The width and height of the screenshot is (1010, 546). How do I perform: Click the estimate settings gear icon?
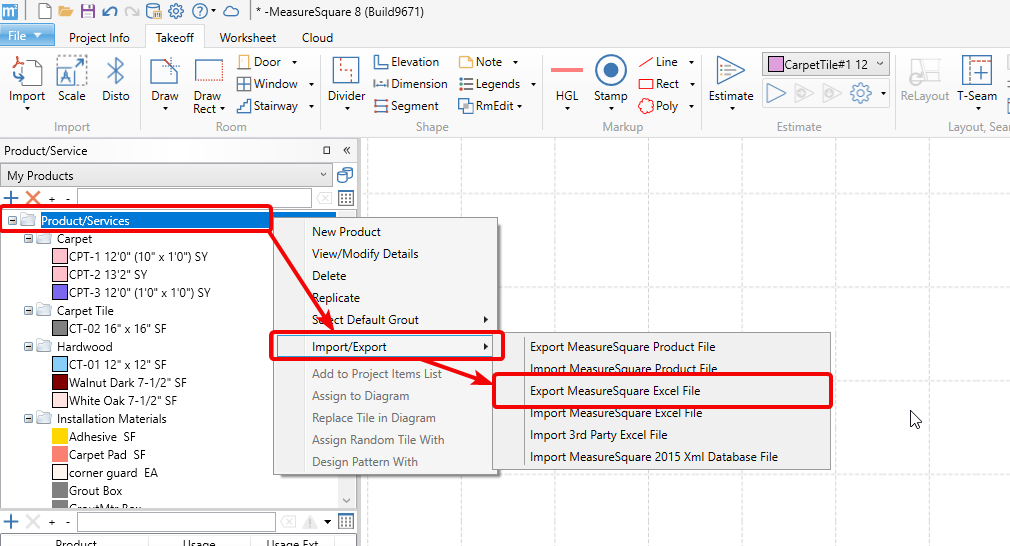(861, 93)
